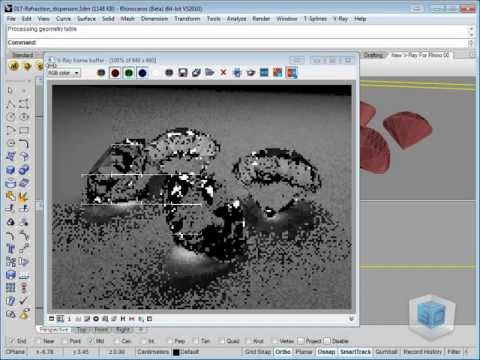
Task: Toggle the Tan osnap checkbox
Action: (196, 341)
